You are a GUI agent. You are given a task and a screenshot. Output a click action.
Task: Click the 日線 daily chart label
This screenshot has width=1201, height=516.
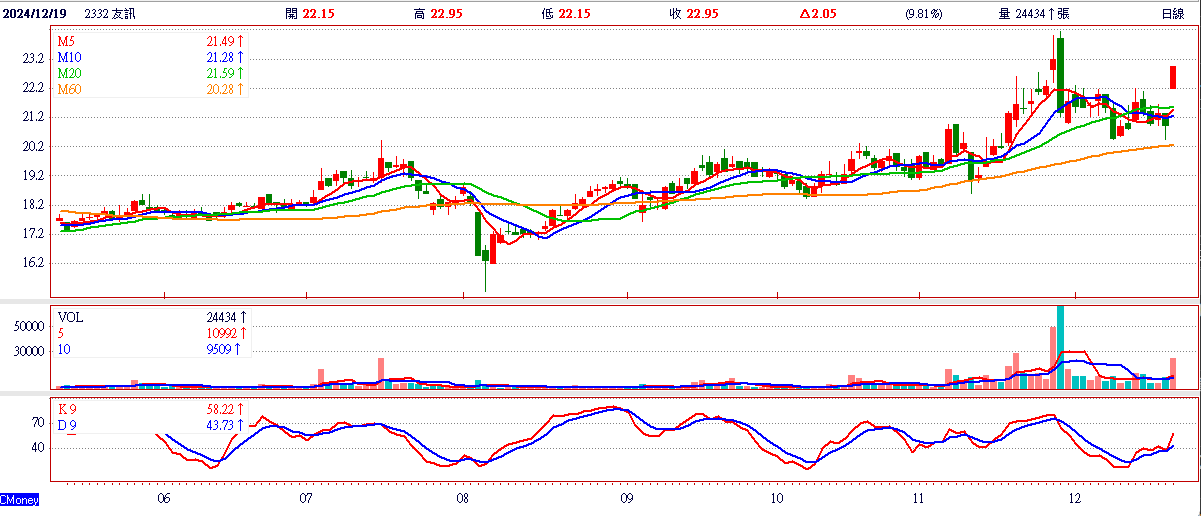pos(1173,13)
